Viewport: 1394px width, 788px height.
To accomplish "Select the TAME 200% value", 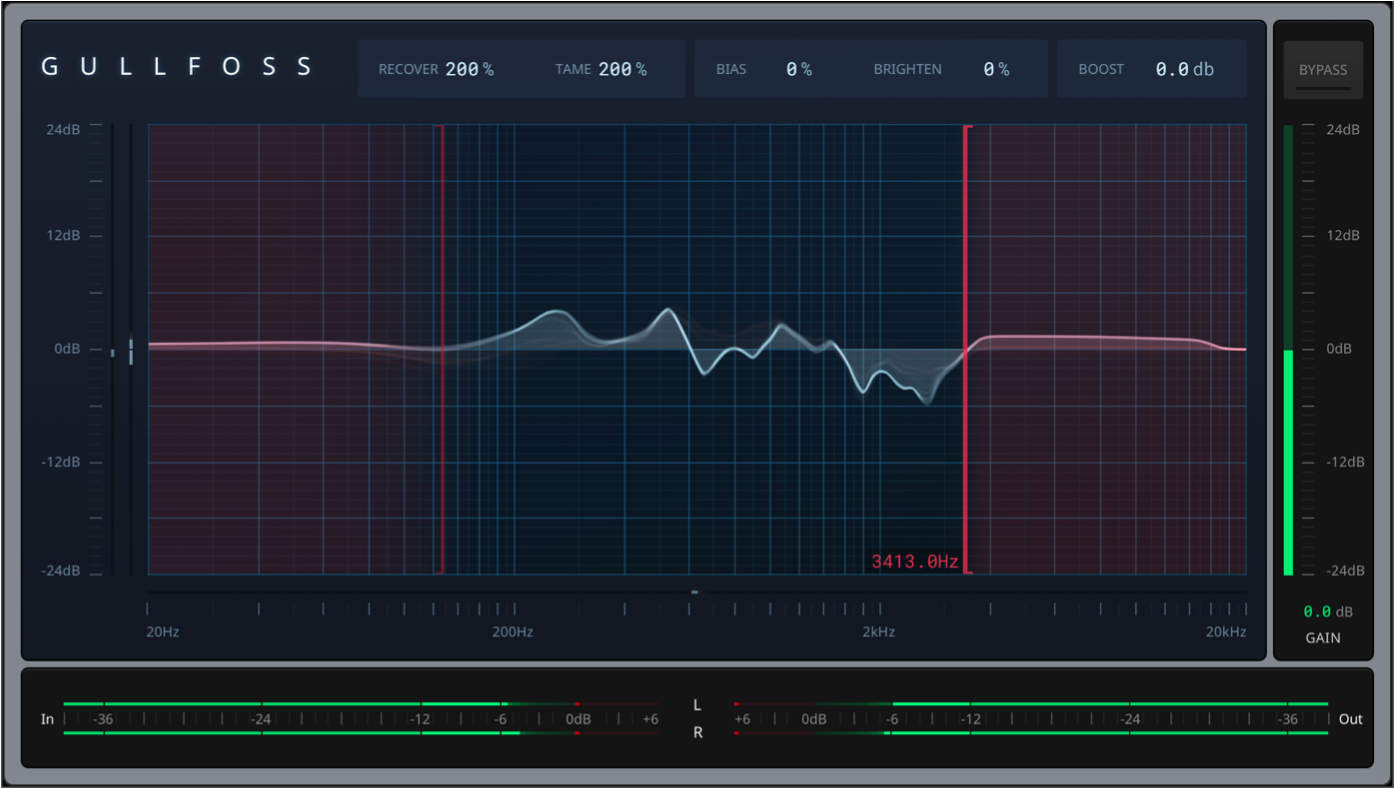I will 622,69.
